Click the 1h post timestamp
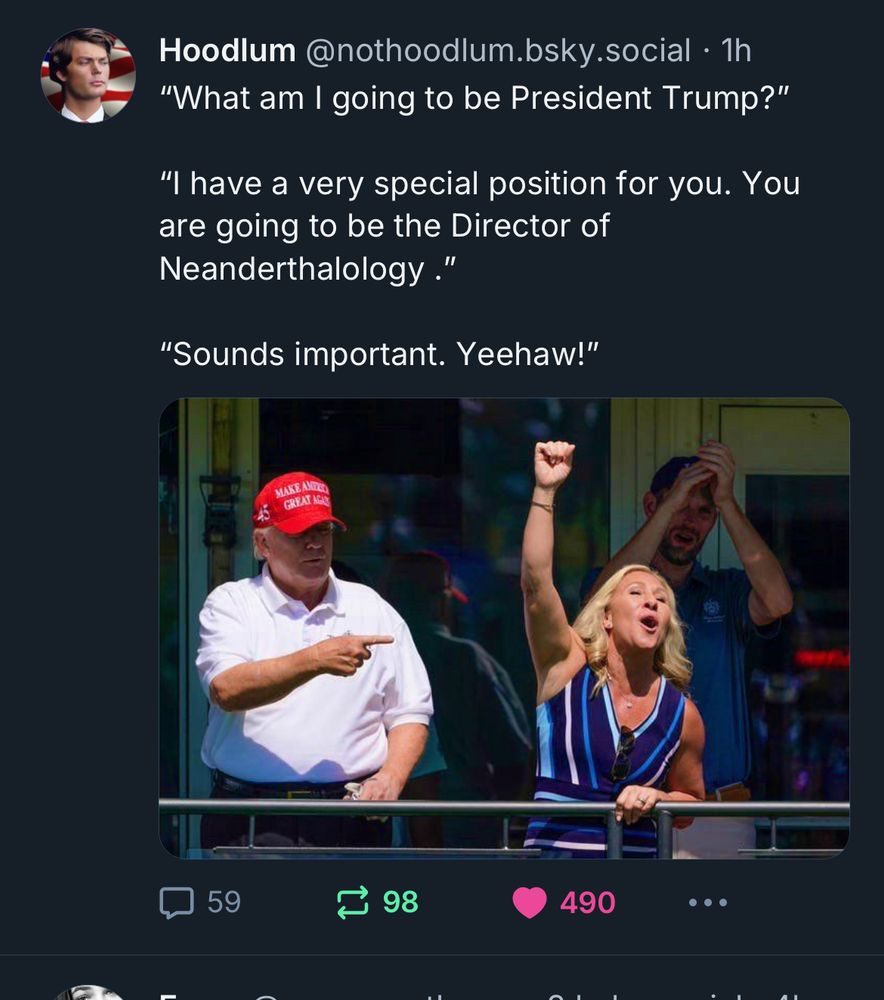884x1000 pixels. pyautogui.click(x=736, y=50)
